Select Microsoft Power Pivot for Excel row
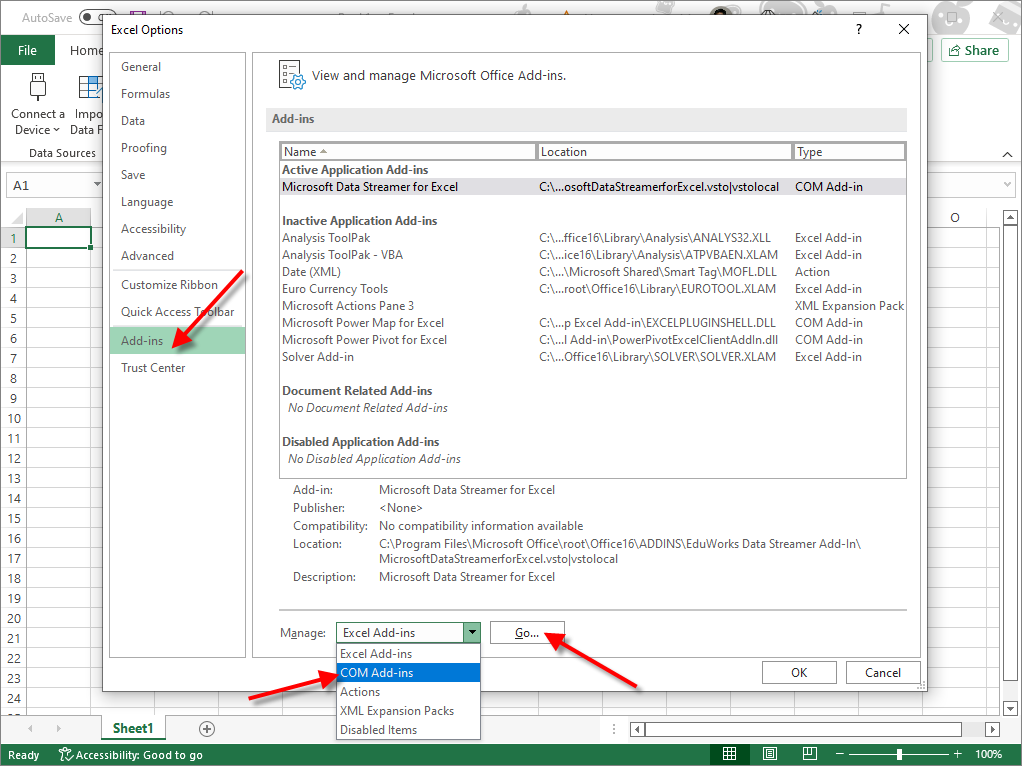Screen dimensions: 1022x766 (593, 340)
